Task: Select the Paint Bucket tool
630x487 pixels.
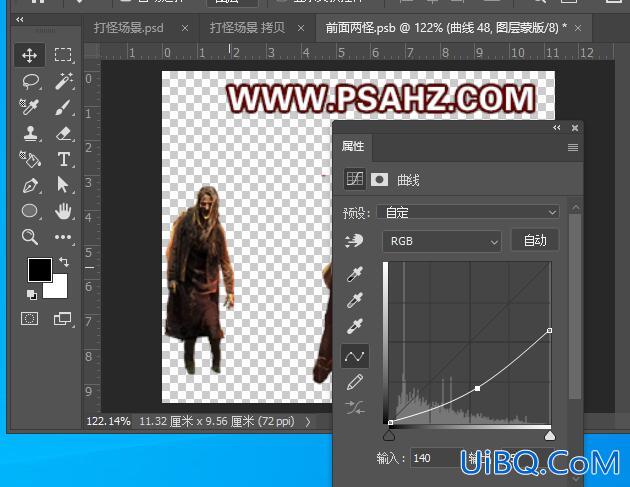Action: click(x=30, y=160)
